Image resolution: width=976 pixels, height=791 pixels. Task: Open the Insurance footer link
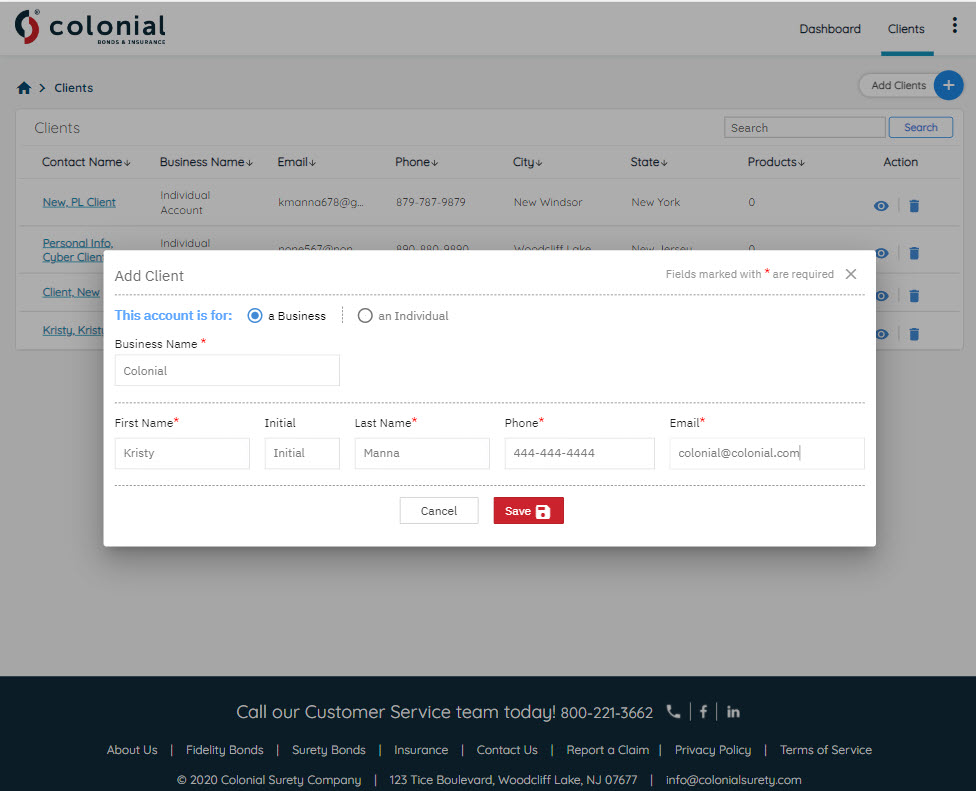point(421,750)
